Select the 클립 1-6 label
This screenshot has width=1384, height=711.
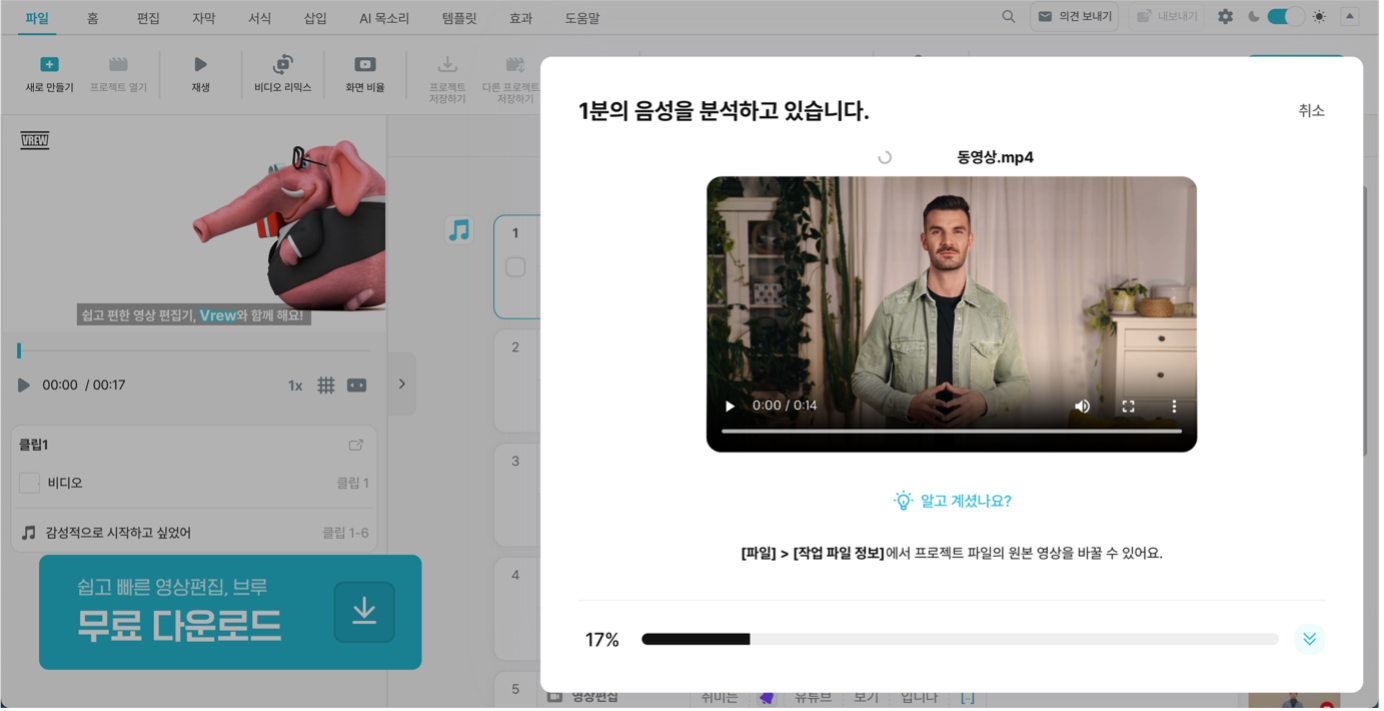click(345, 533)
